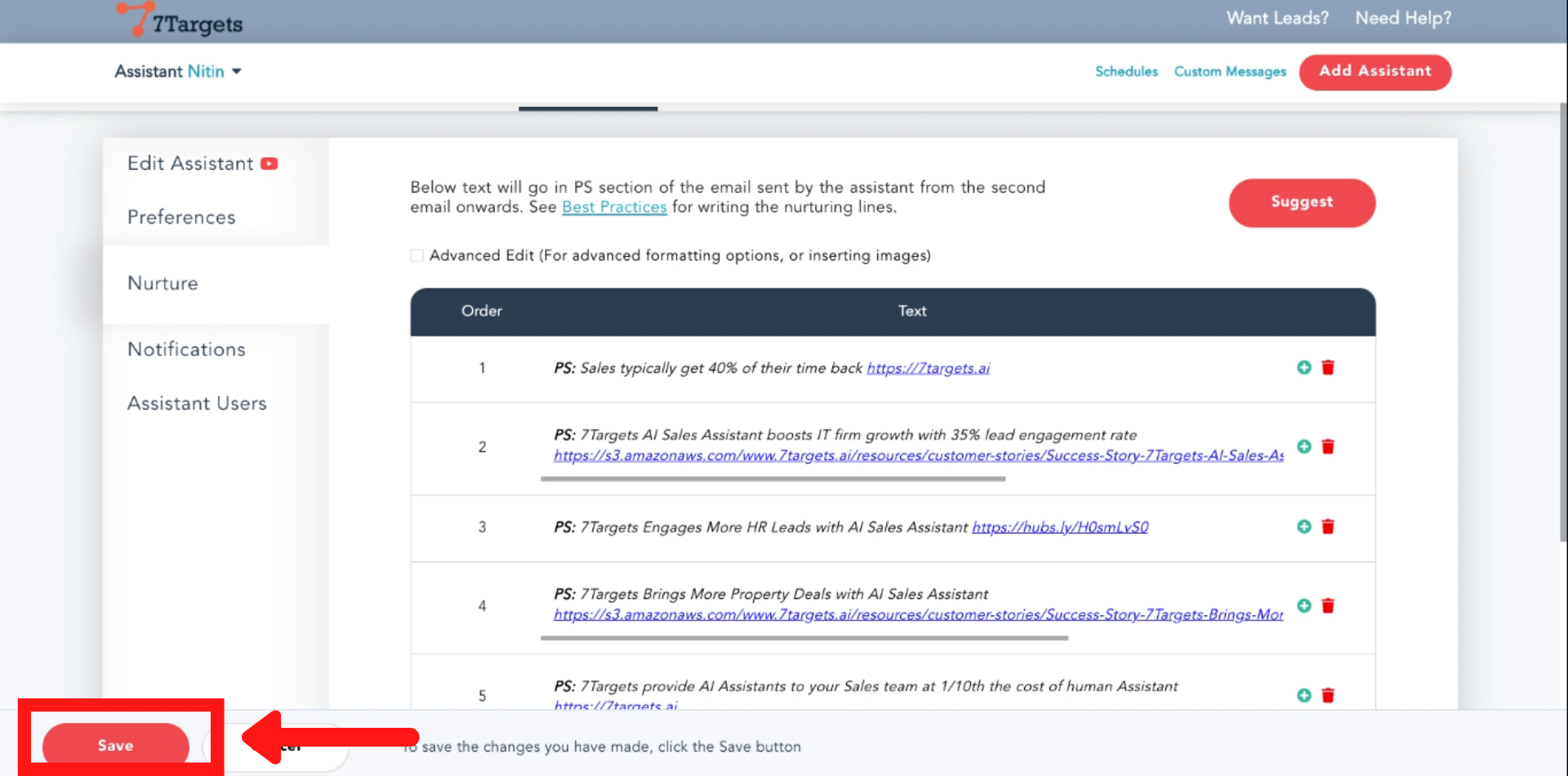Select Notifications in the sidebar

(x=186, y=350)
